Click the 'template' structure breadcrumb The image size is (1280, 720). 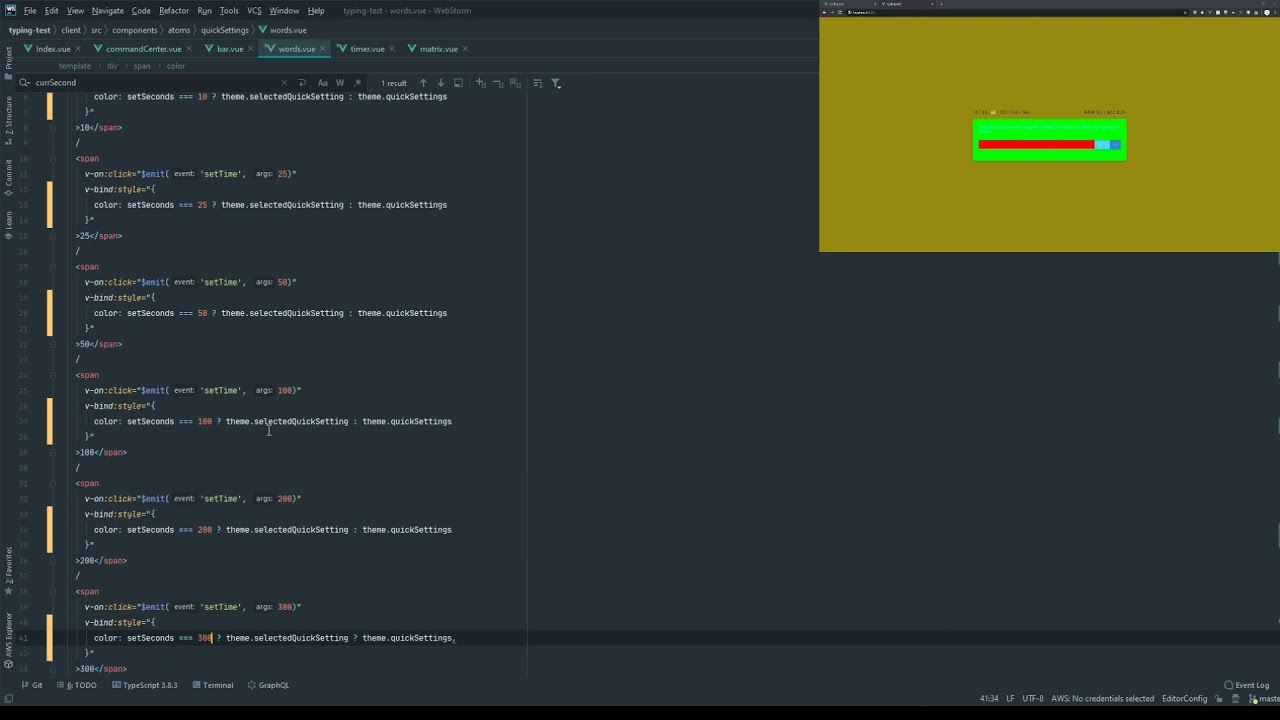coord(74,66)
